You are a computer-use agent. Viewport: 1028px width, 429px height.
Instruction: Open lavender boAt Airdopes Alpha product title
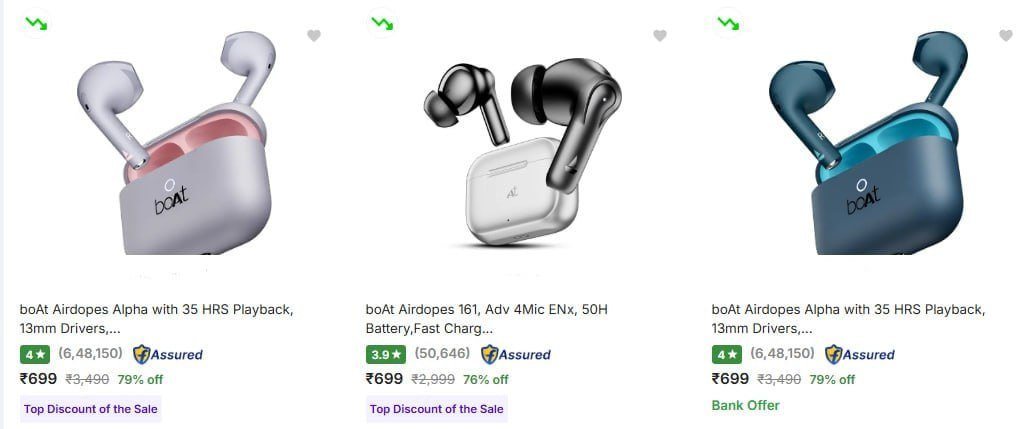[156, 318]
